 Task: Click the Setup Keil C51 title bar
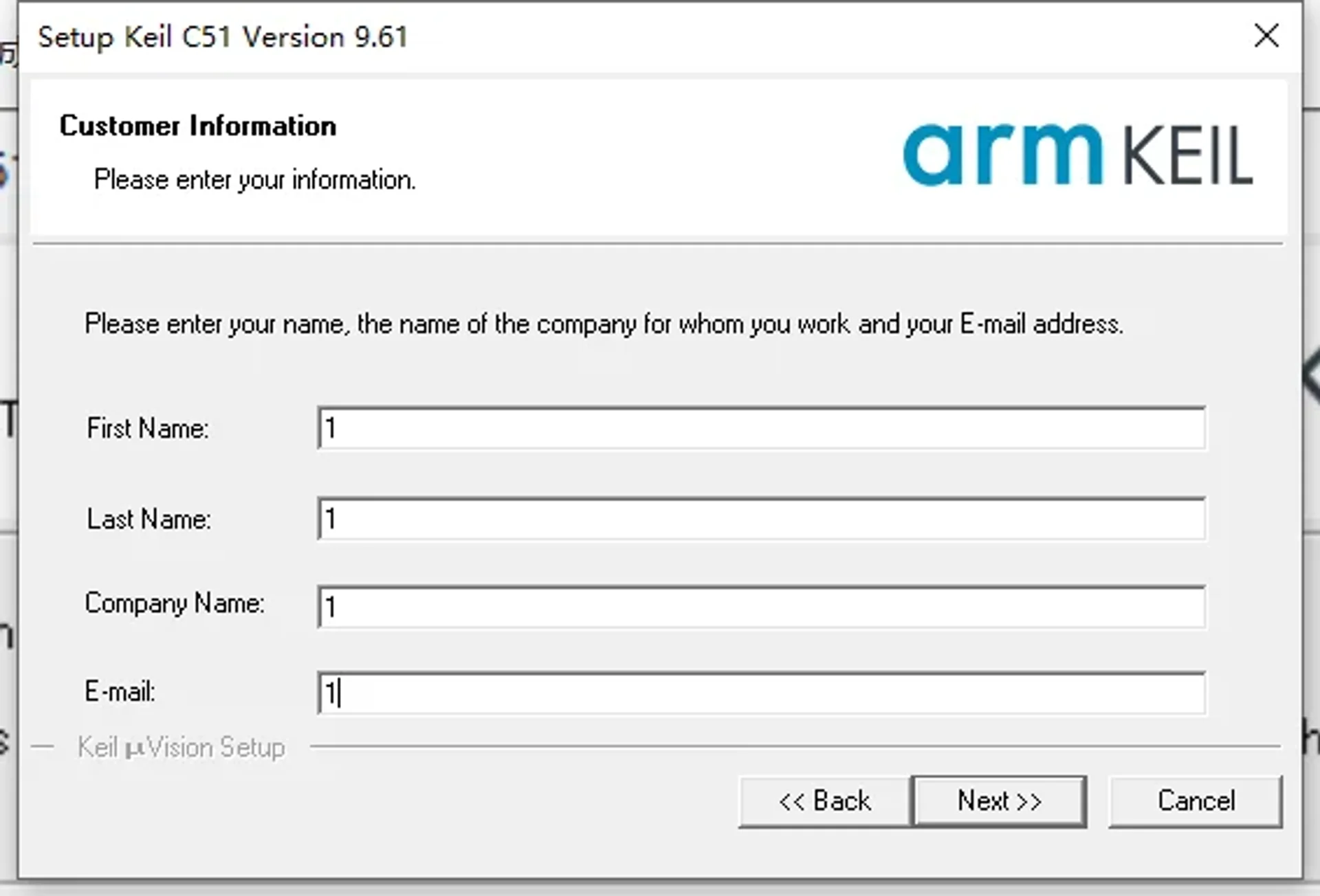(x=223, y=37)
